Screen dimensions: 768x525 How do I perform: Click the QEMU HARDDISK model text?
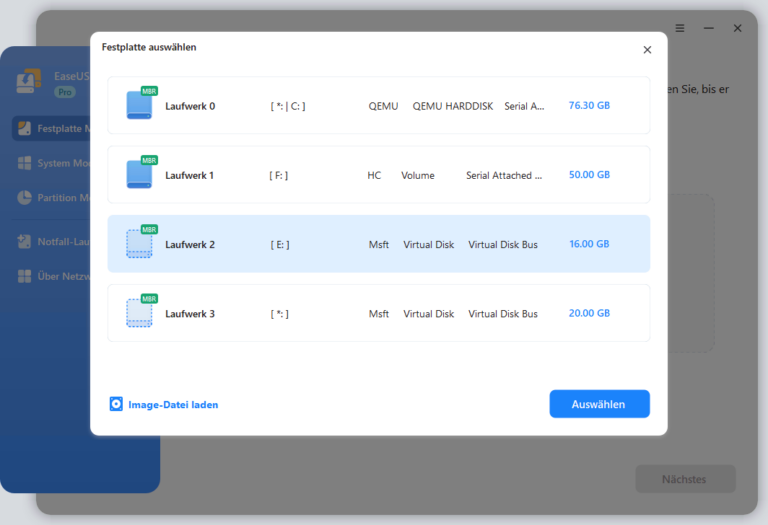pos(453,106)
